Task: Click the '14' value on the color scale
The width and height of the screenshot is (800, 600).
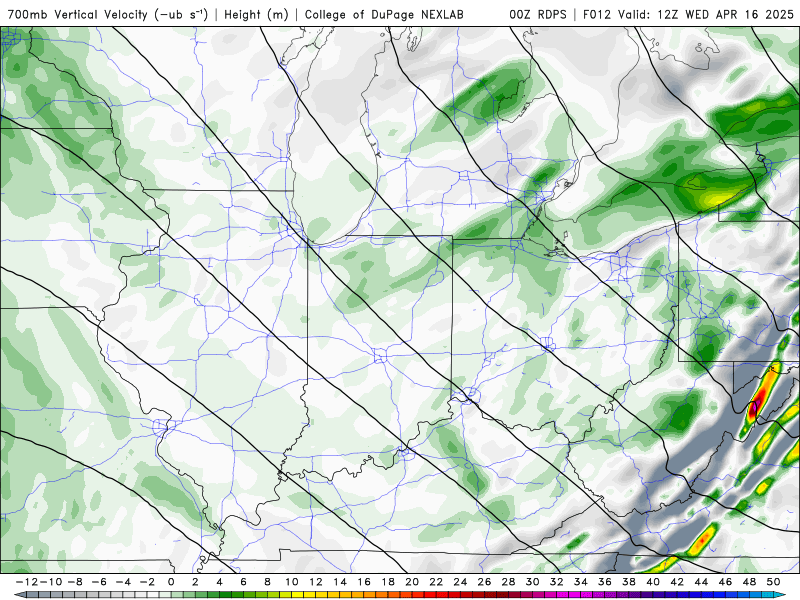Action: click(340, 582)
